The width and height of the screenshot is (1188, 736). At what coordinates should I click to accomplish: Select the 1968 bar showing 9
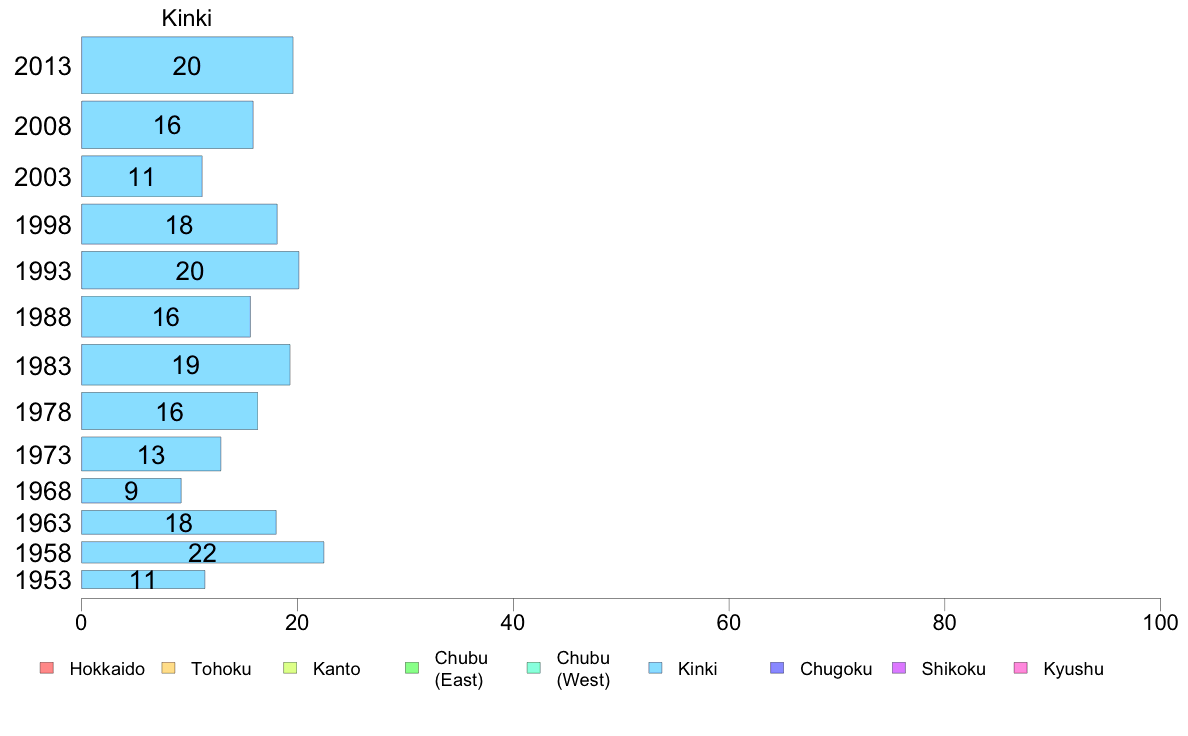[131, 490]
